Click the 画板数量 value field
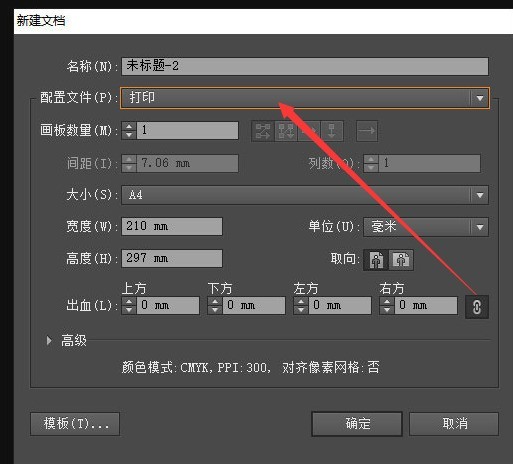Image resolution: width=513 pixels, height=464 pixels. tap(187, 130)
